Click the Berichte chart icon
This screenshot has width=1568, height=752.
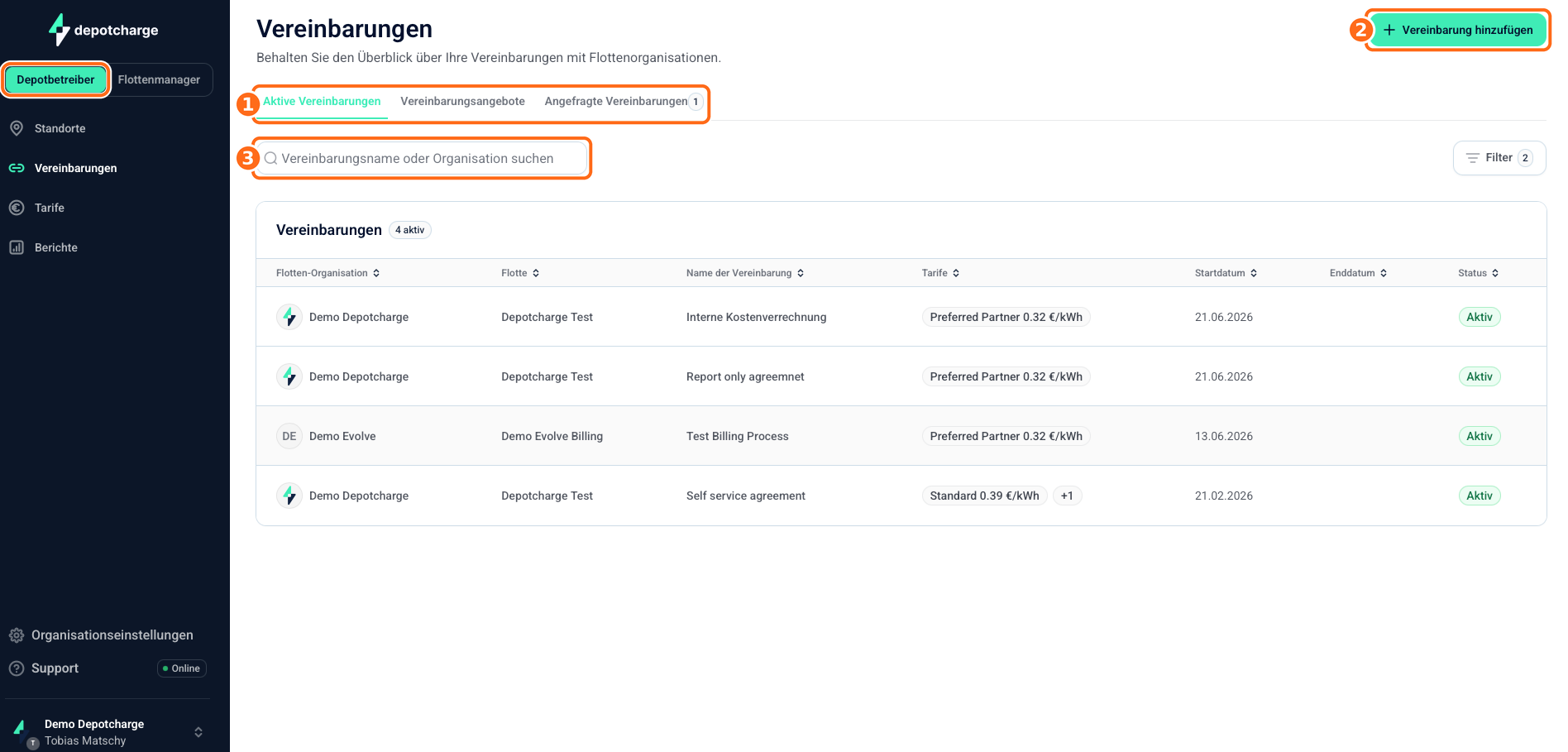pos(17,247)
